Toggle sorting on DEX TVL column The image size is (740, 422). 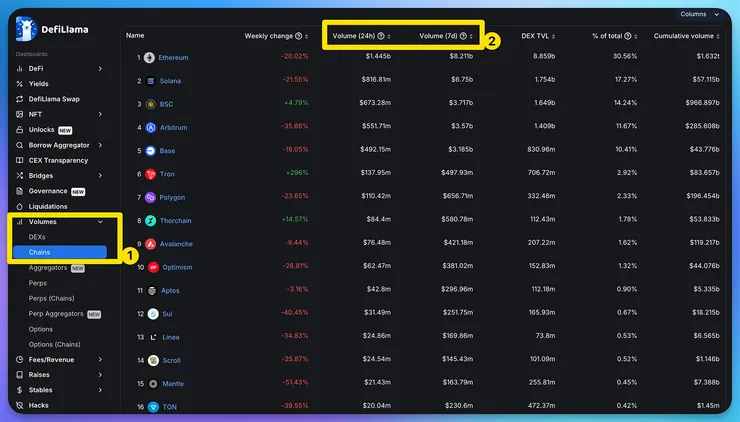coord(553,36)
